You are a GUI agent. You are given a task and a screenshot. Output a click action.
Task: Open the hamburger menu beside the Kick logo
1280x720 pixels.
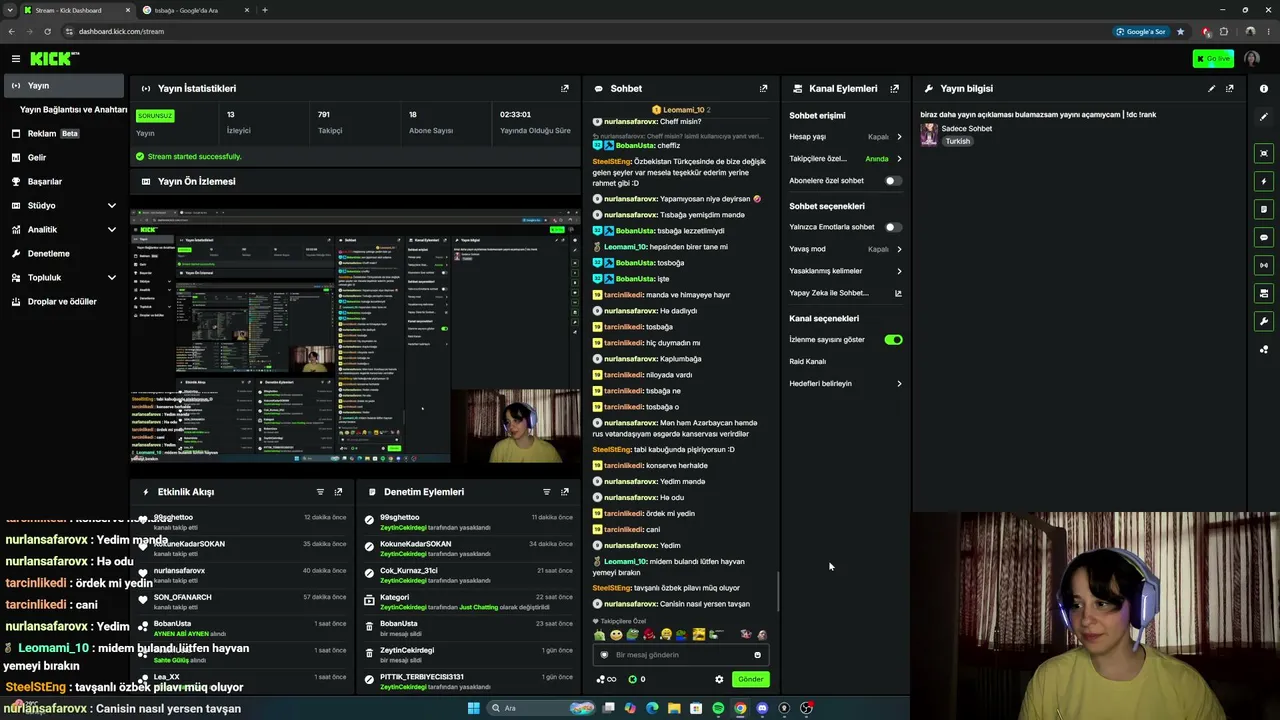coord(16,59)
